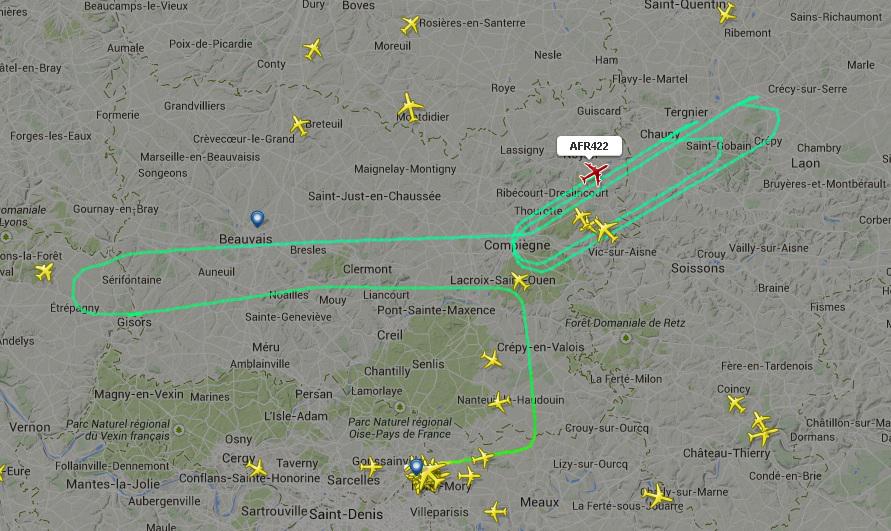Click the blue airport pin near Beauvais
This screenshot has height=531, width=891.
pos(257,219)
